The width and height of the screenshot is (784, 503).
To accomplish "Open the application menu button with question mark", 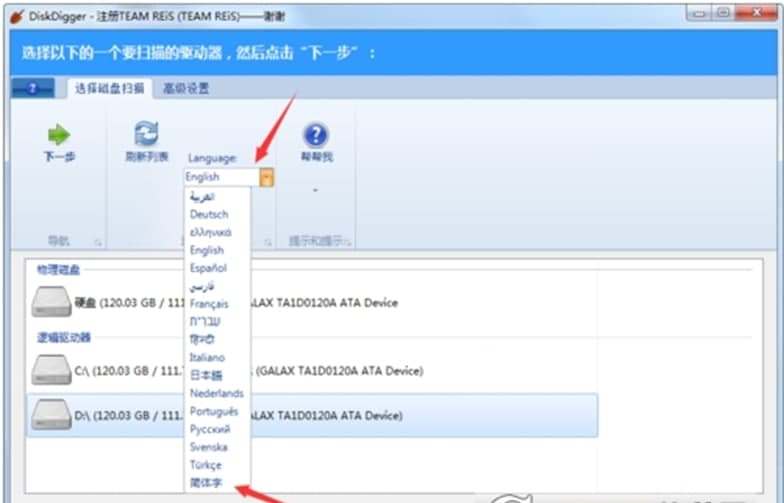I will (33, 88).
